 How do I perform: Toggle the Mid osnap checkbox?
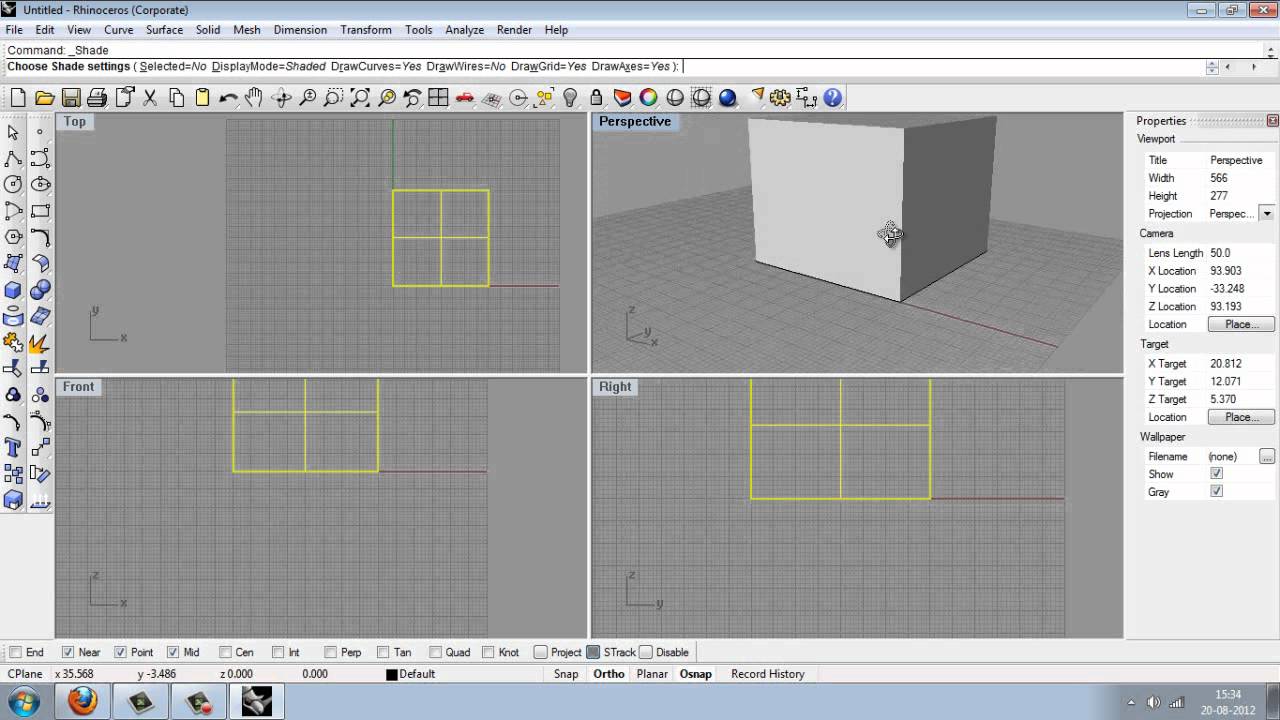tap(173, 652)
